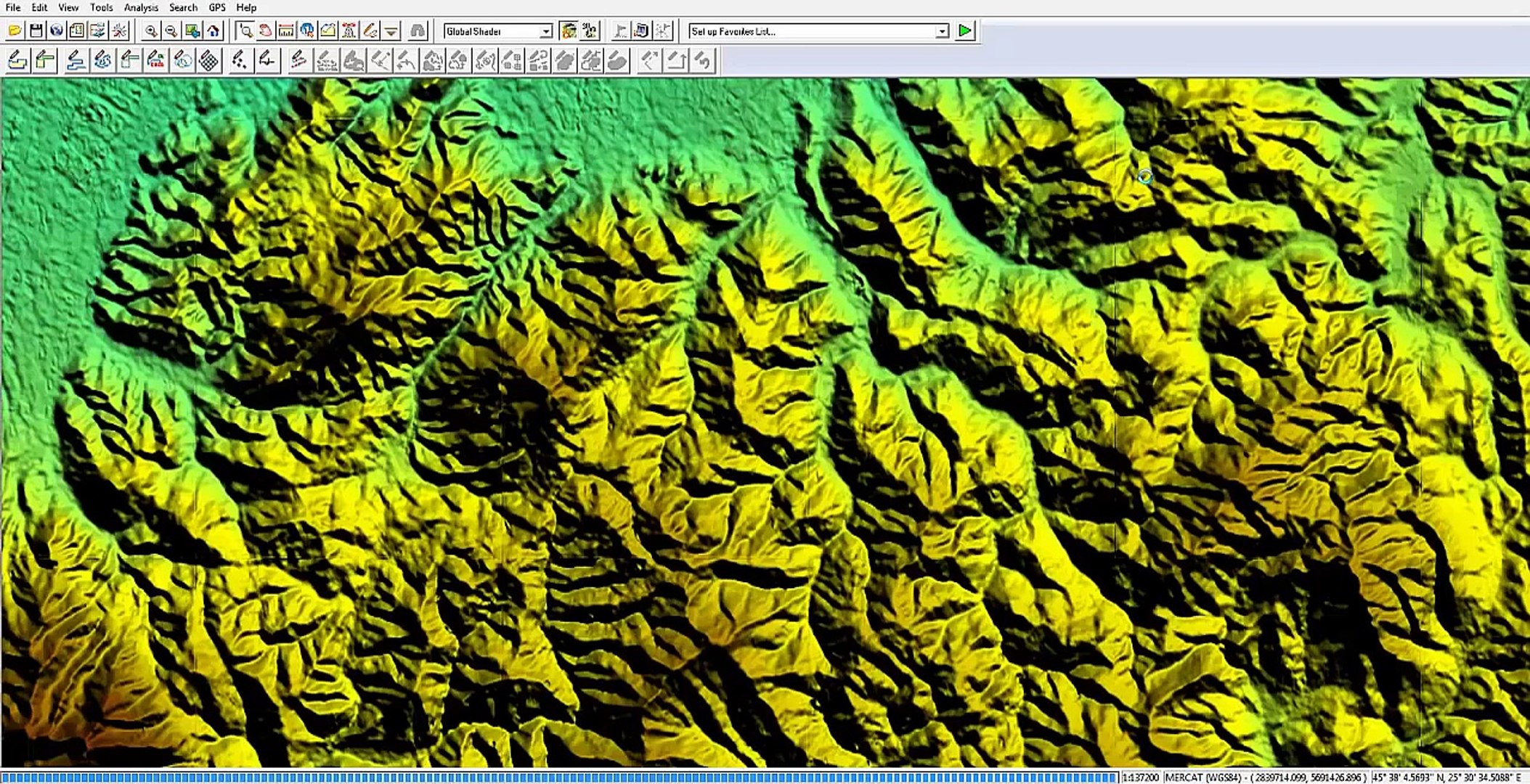Open the 3D View arch icon
Screen dimensions: 1530x784
click(x=418, y=30)
